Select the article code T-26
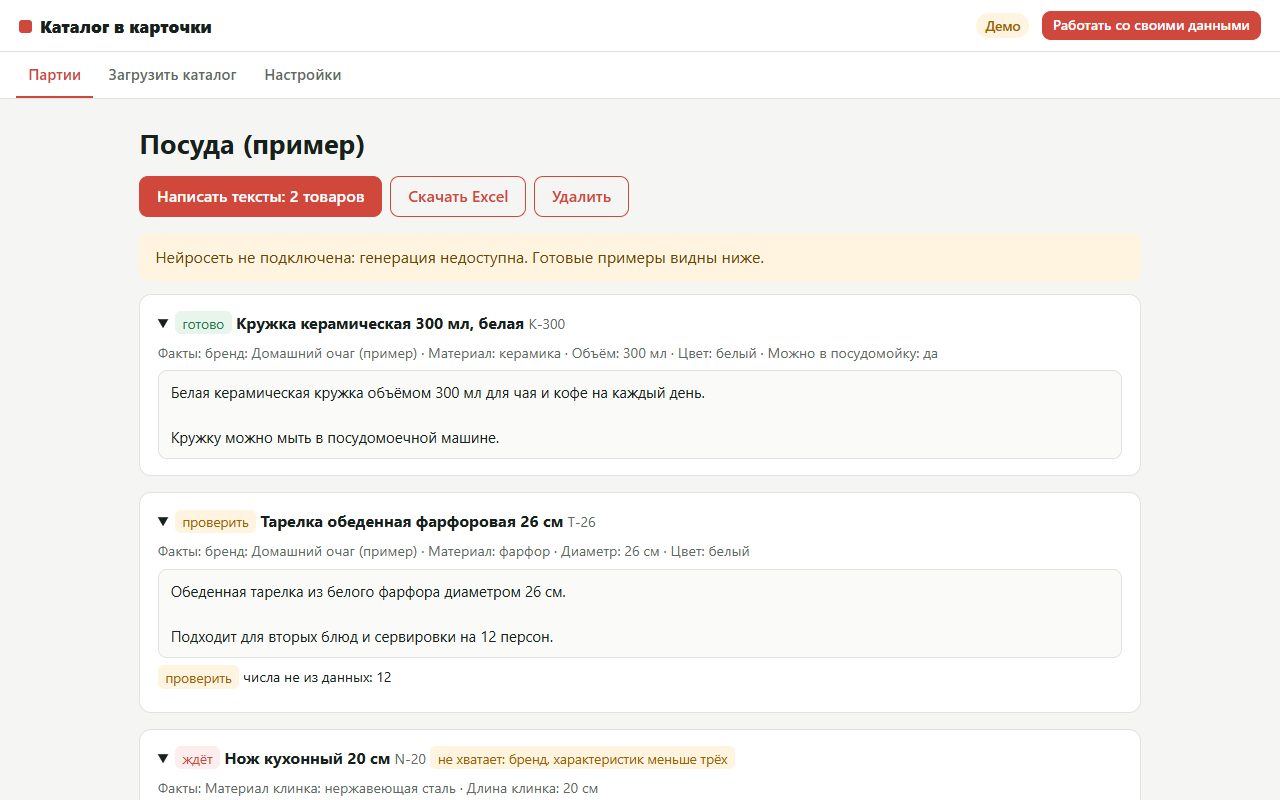The image size is (1280, 800). 582,522
